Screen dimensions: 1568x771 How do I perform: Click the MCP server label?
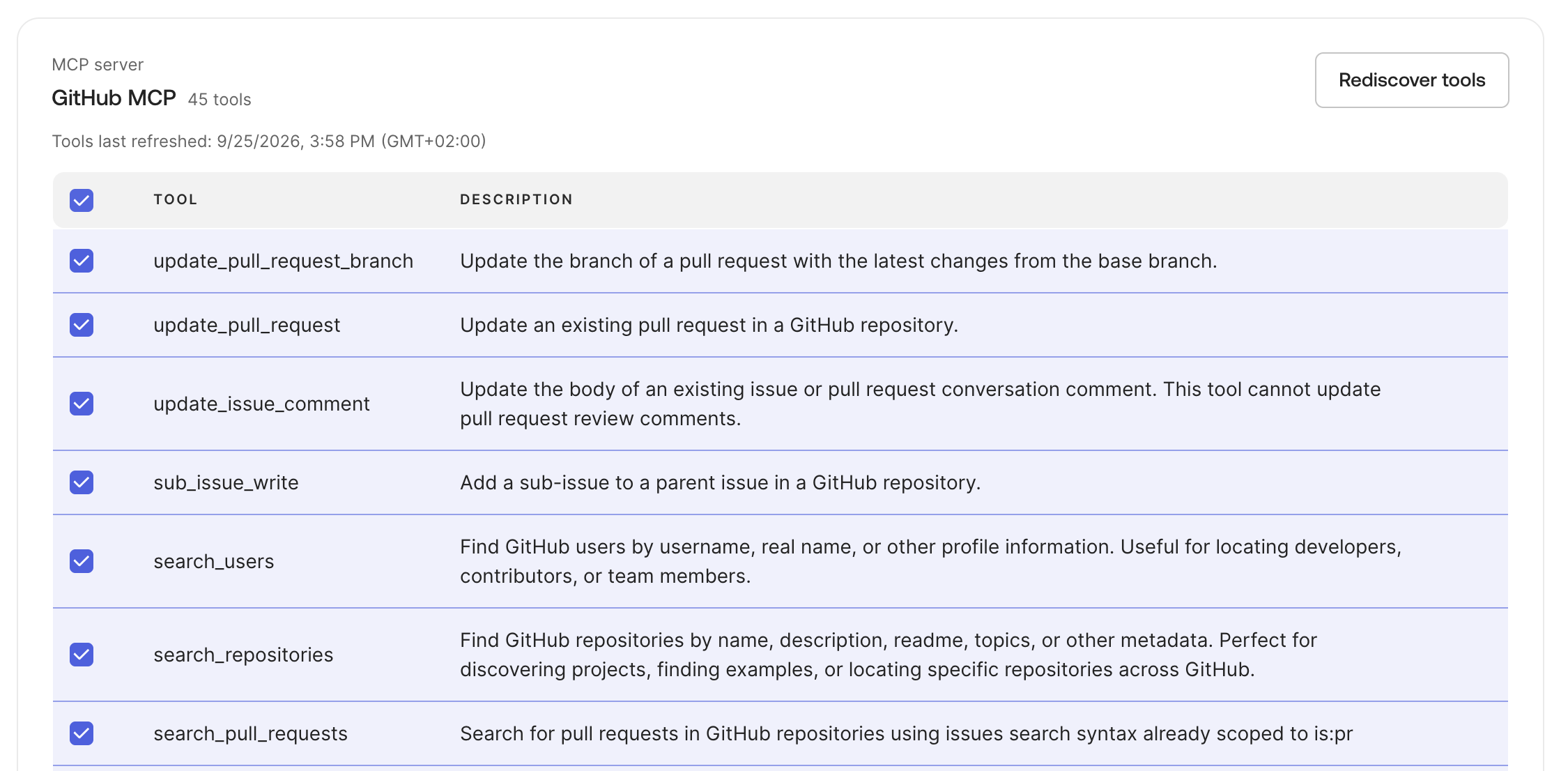(x=98, y=65)
